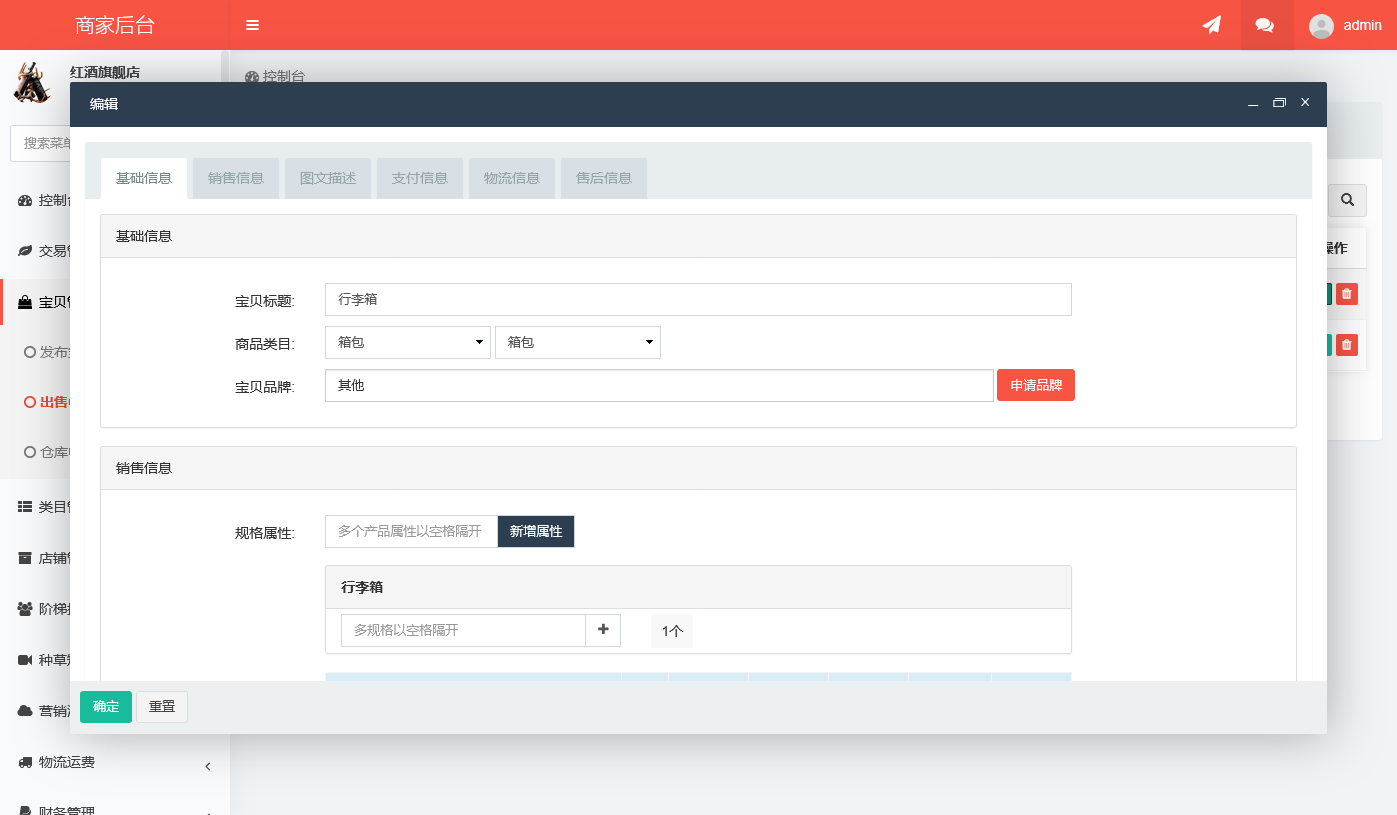Click the red wine store logo
Image resolution: width=1397 pixels, height=815 pixels.
pyautogui.click(x=32, y=83)
